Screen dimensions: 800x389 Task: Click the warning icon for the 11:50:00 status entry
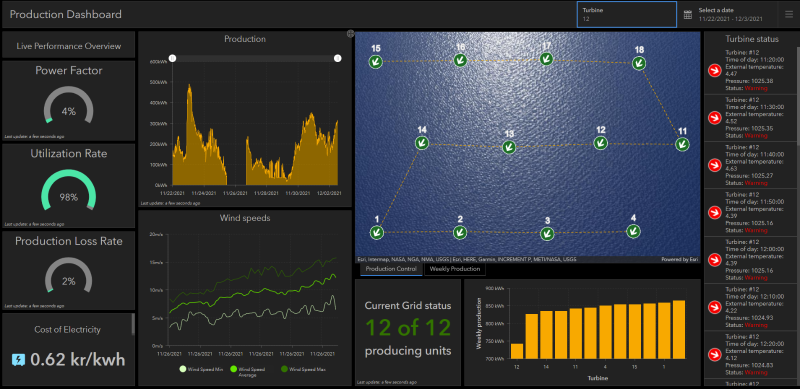tap(715, 212)
